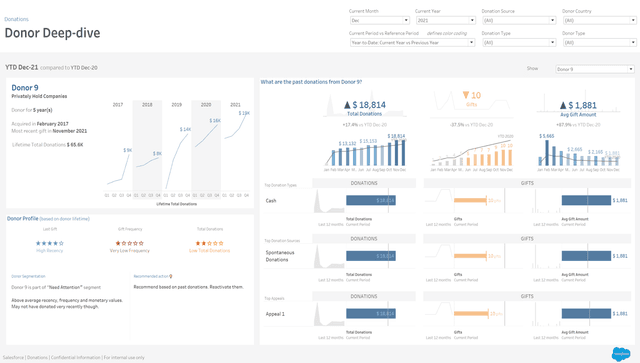
Task: Open the Show donor dropdown
Action: click(x=595, y=69)
